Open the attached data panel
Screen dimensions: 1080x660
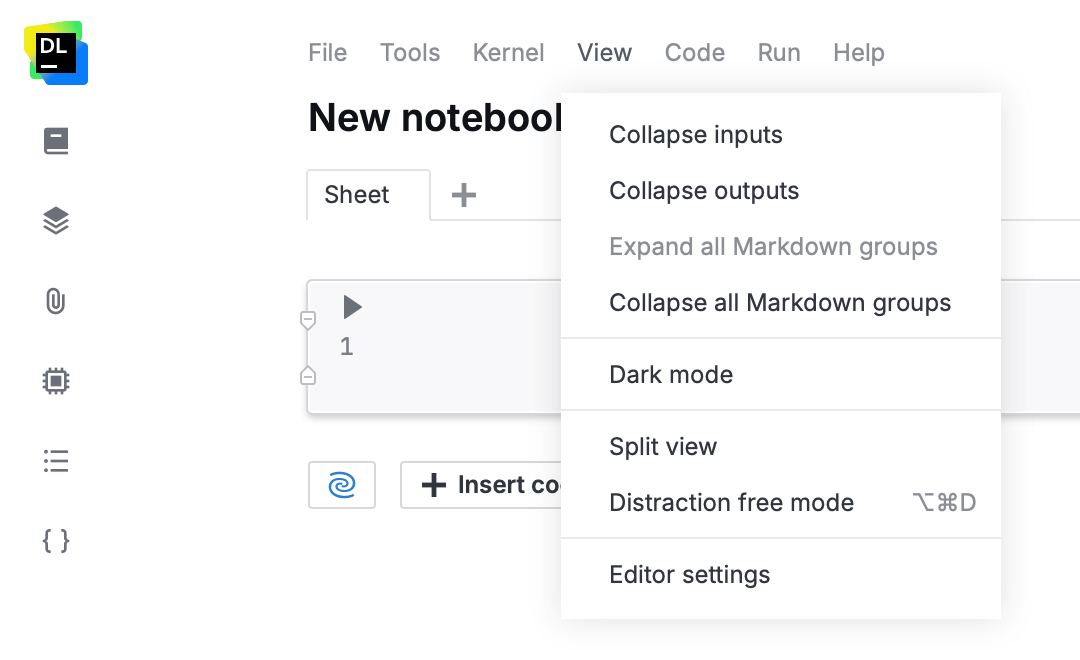[55, 220]
